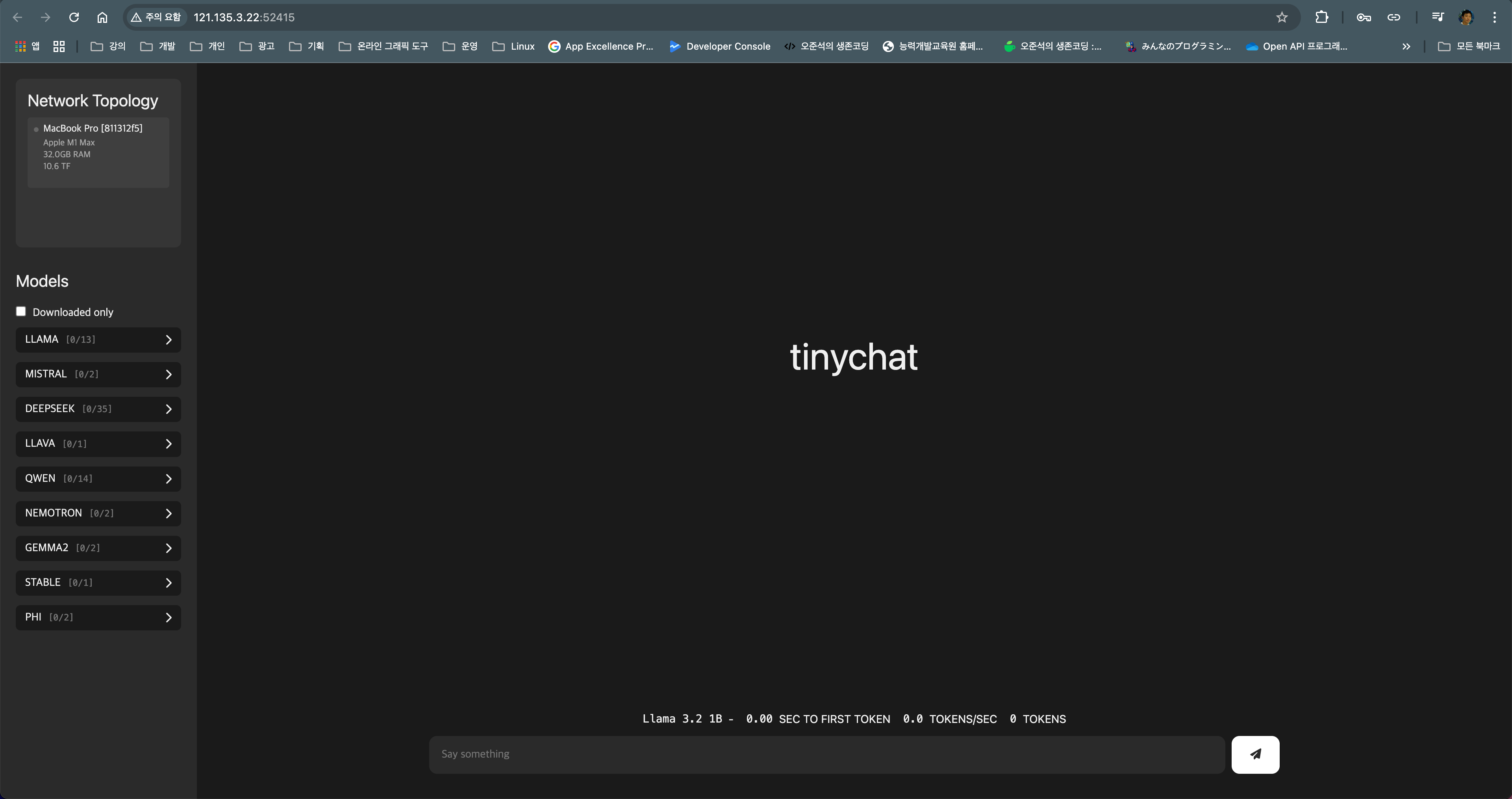Click the Llama 3.2 1B model label
1512x799 pixels.
click(x=682, y=719)
